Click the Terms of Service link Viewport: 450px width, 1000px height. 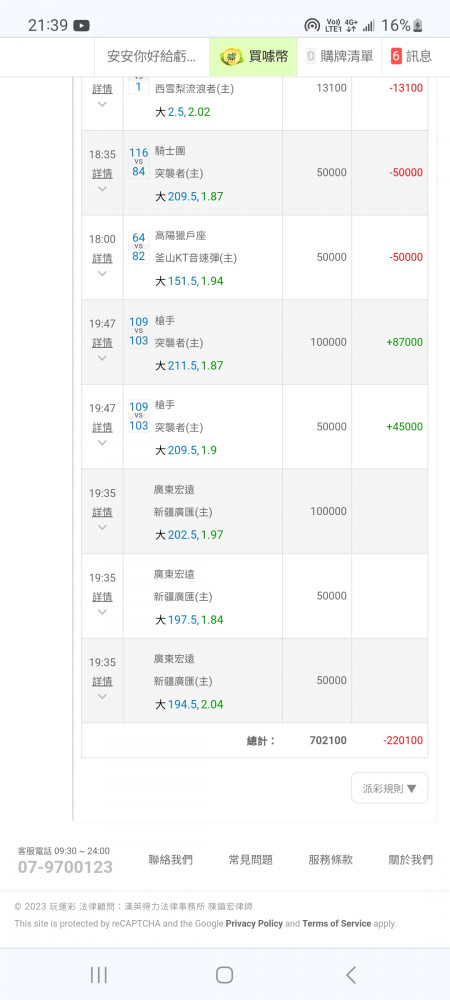click(x=337, y=923)
